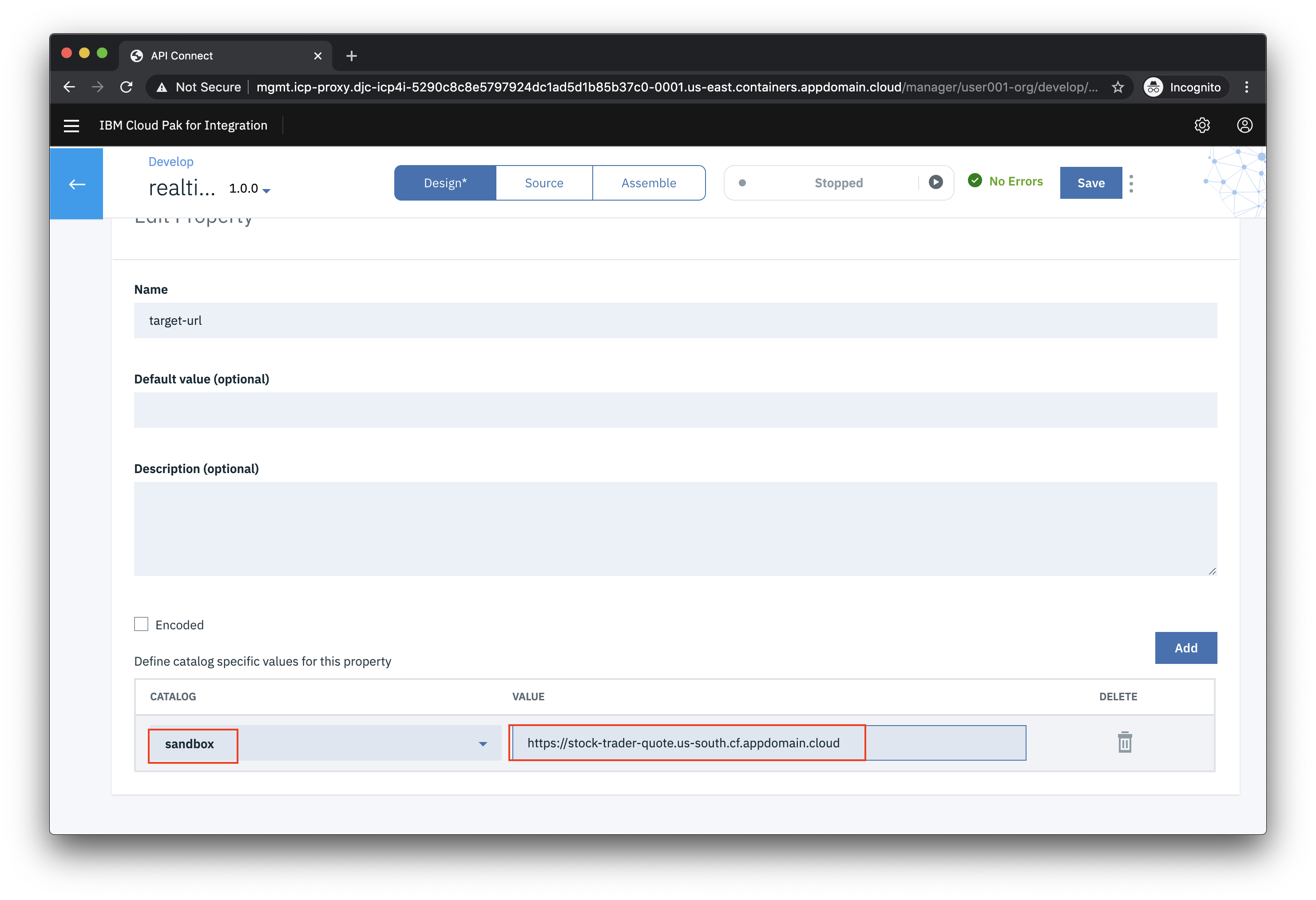
Task: Switch to the Source tab
Action: click(543, 183)
